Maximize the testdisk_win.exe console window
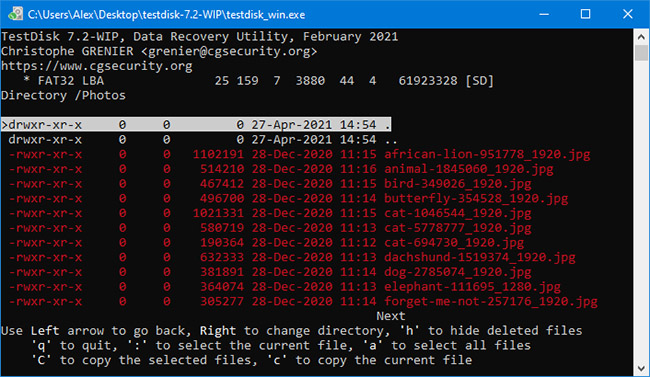The height and width of the screenshot is (377, 650). [x=585, y=14]
